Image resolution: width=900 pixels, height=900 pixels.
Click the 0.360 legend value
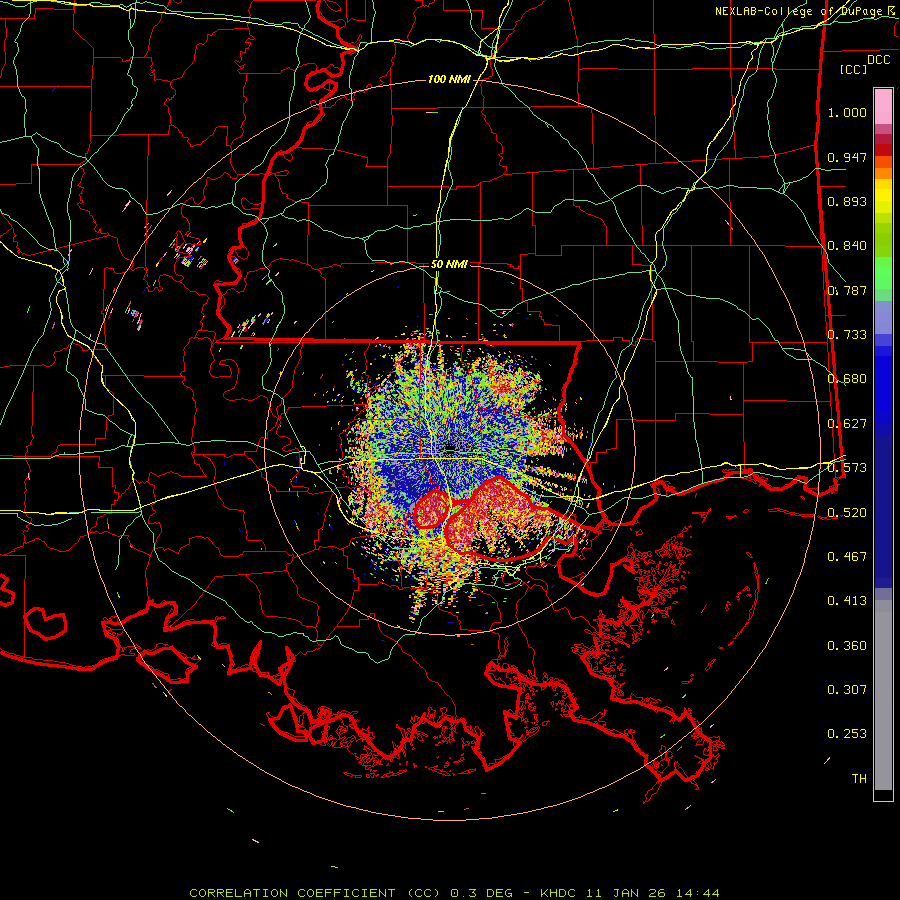tap(847, 646)
